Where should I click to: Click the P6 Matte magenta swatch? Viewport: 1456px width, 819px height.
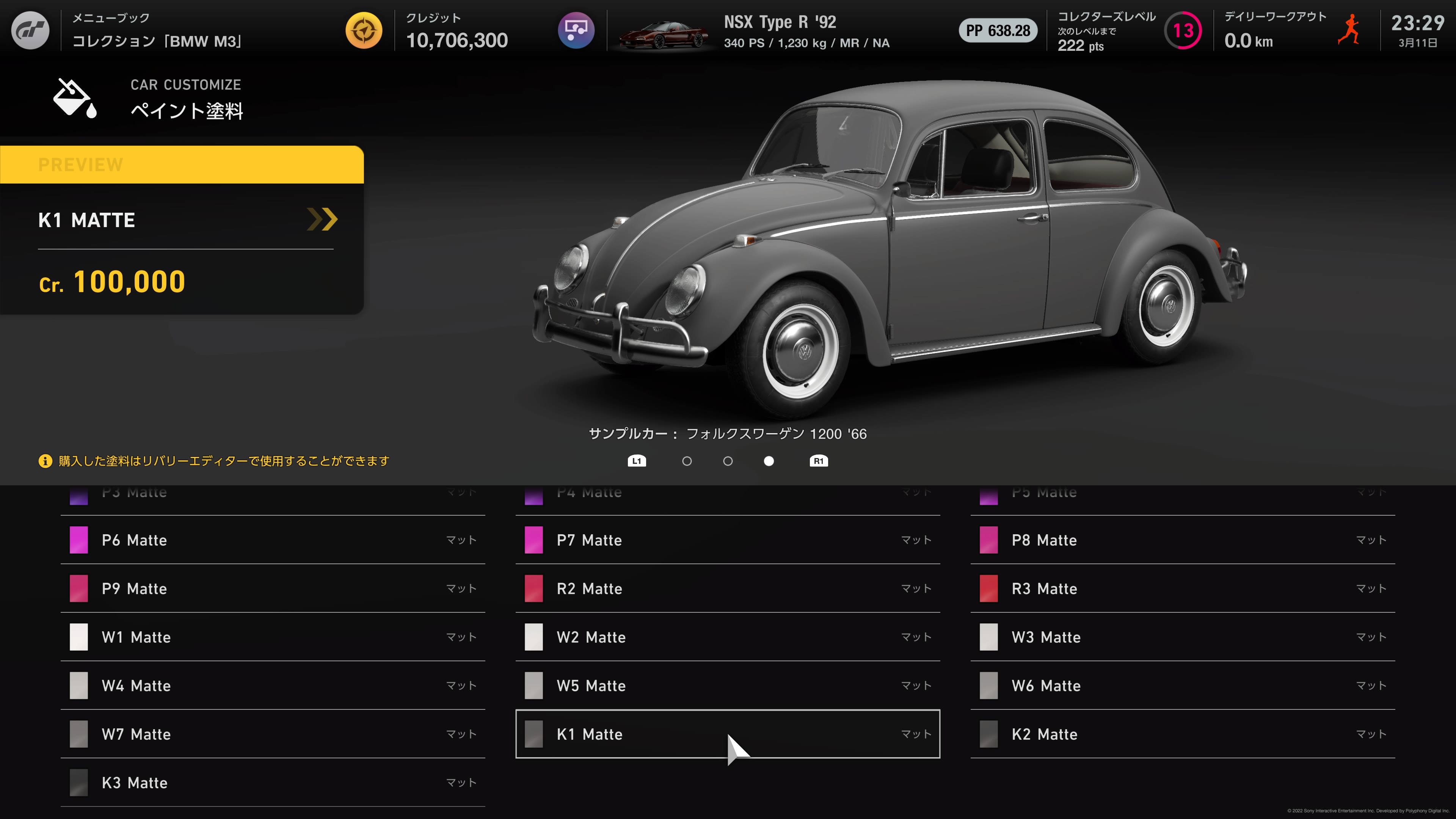pos(78,540)
